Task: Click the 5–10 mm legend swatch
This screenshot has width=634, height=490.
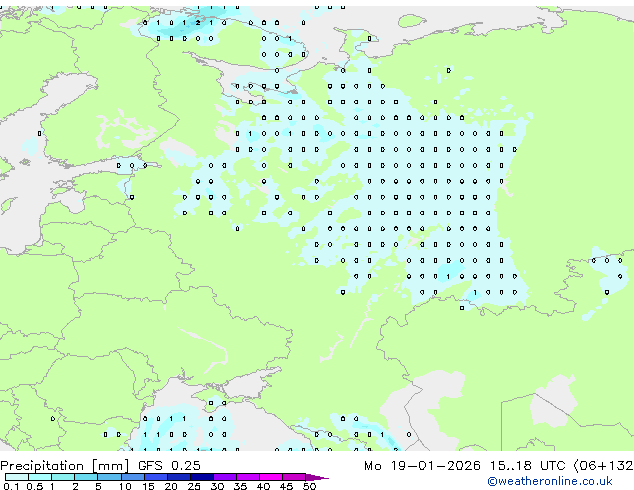Action: (x=109, y=477)
